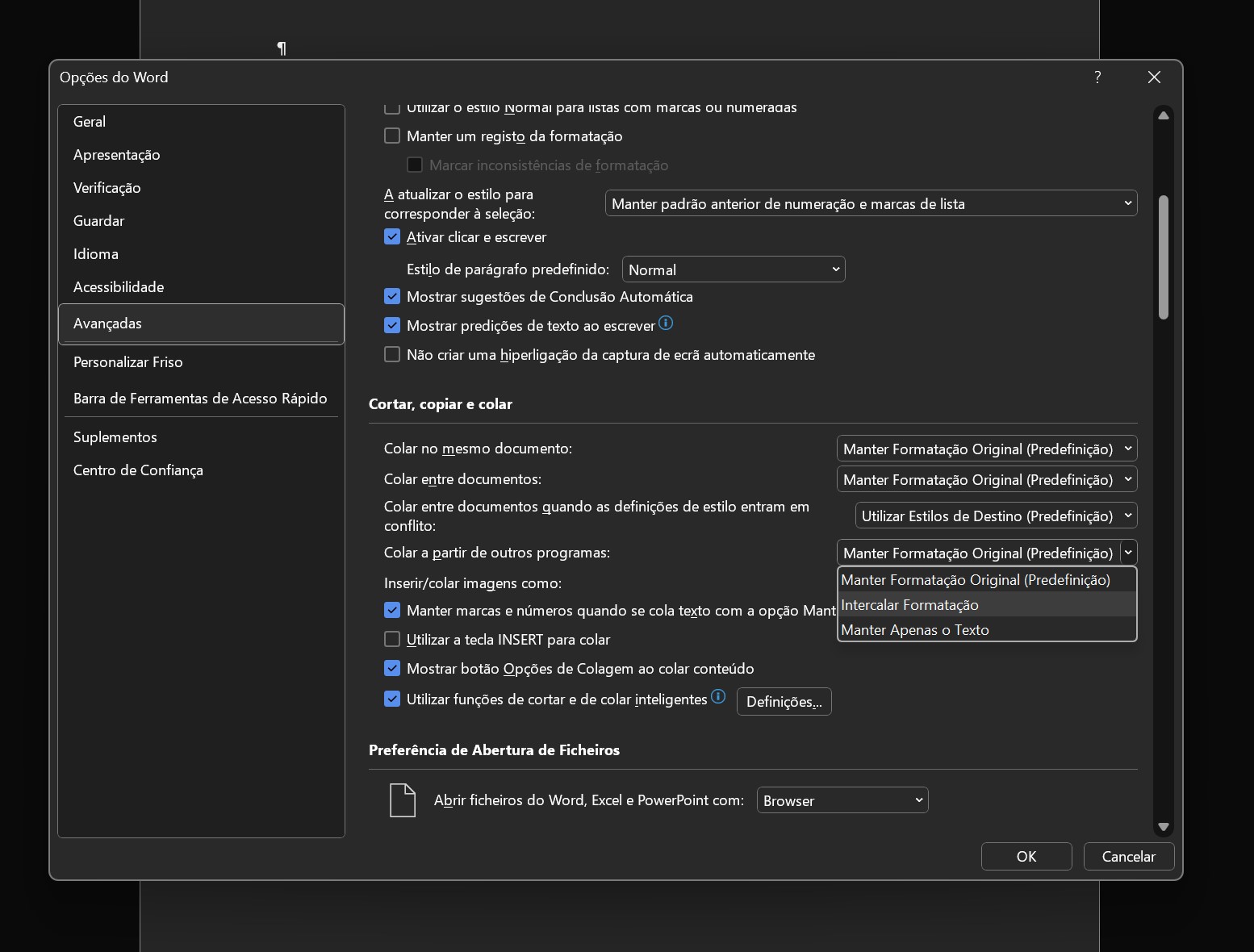Close the Opções do Word dialog

[1154, 77]
